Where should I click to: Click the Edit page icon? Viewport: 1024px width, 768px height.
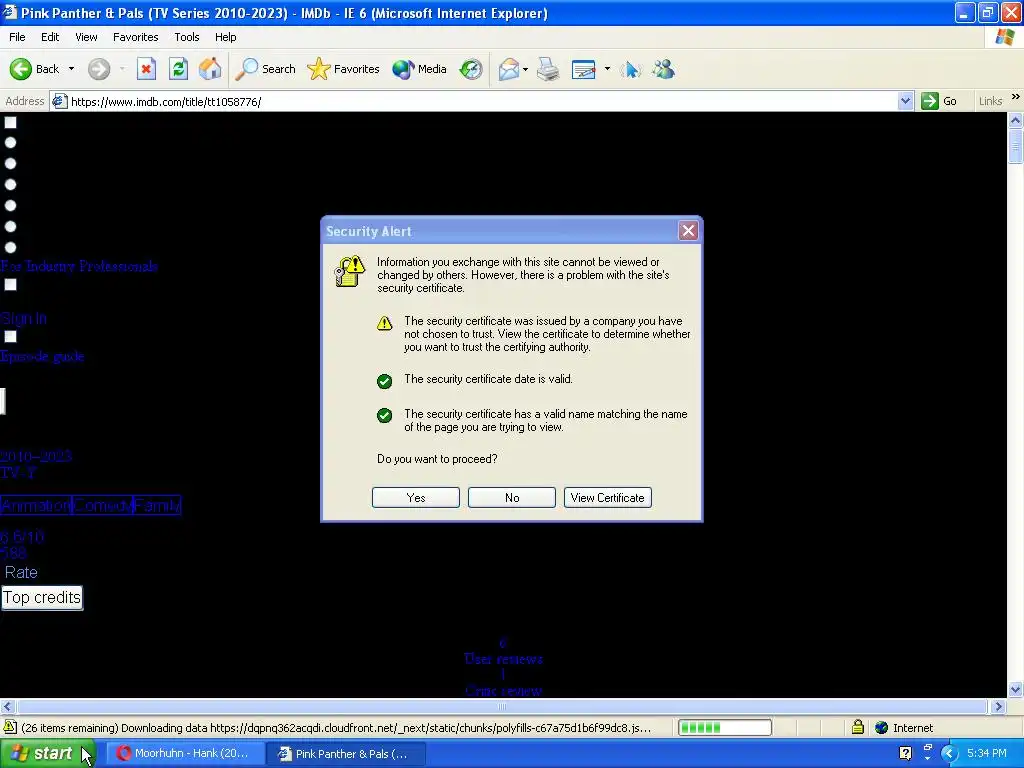point(583,69)
